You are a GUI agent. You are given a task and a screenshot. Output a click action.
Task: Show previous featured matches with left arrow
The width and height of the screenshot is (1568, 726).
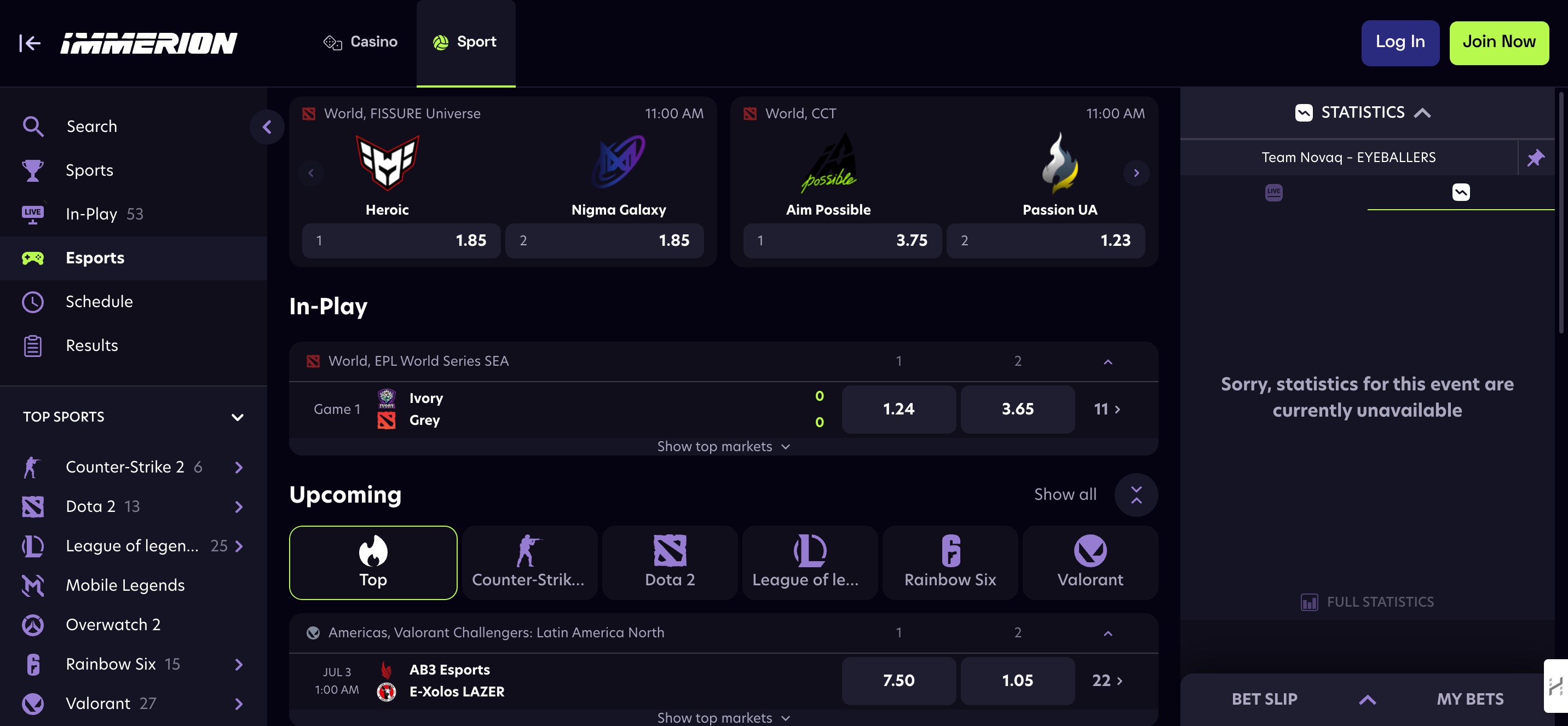coord(311,173)
